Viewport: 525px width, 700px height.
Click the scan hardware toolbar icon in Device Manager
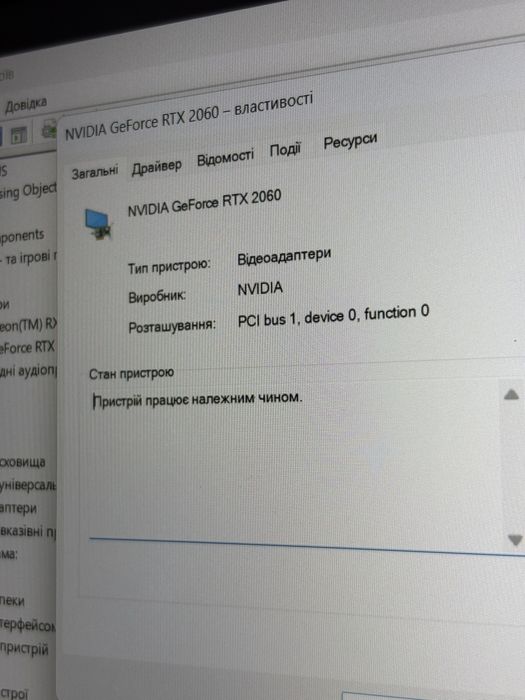(49, 129)
